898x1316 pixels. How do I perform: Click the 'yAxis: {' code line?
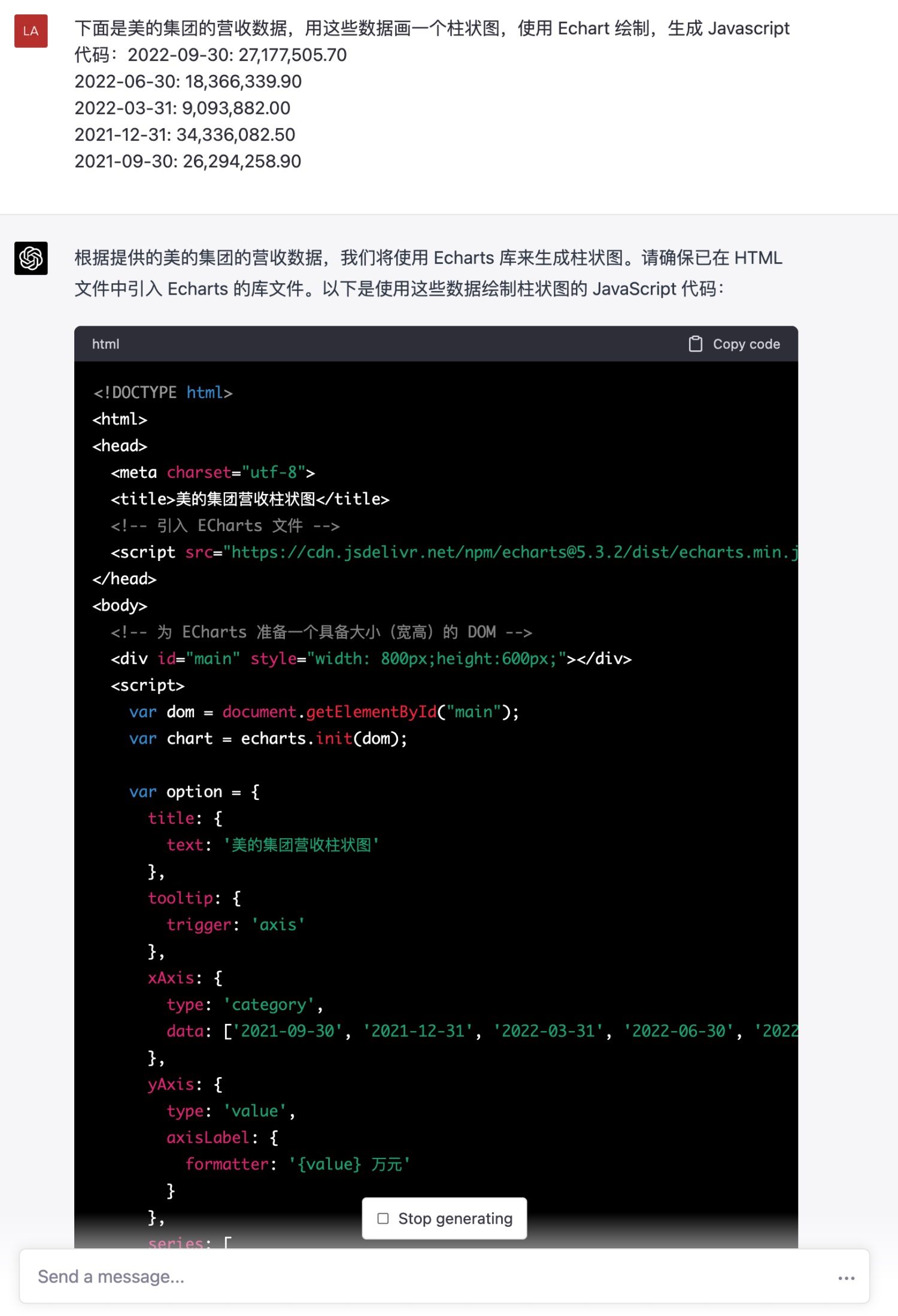tap(185, 1084)
